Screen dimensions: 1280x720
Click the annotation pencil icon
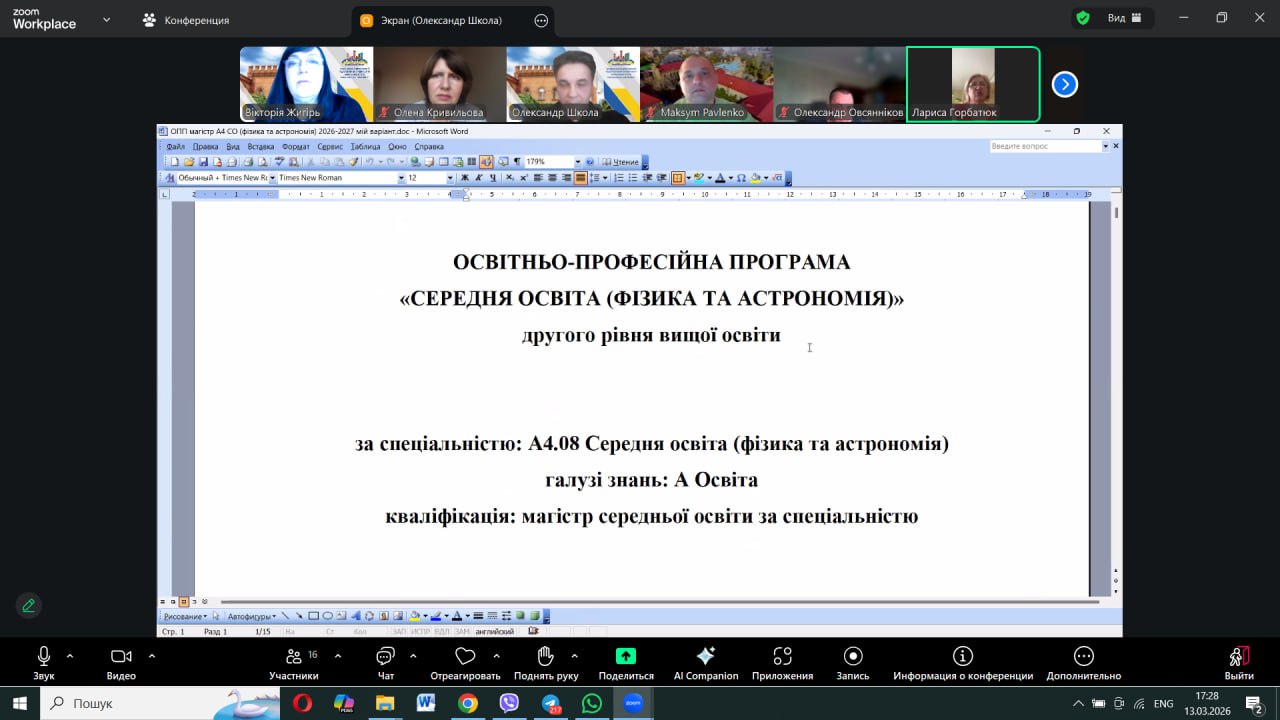[x=28, y=605]
